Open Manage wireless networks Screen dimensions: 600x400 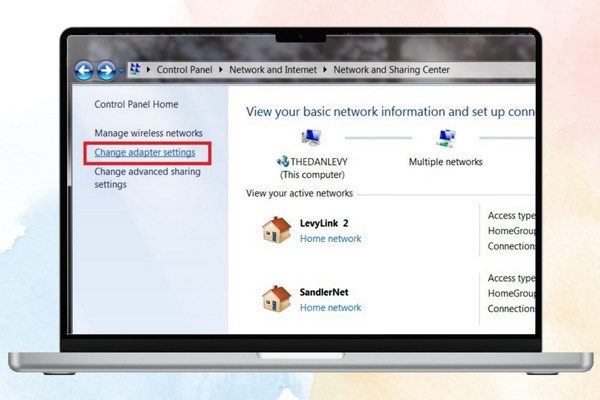[148, 133]
